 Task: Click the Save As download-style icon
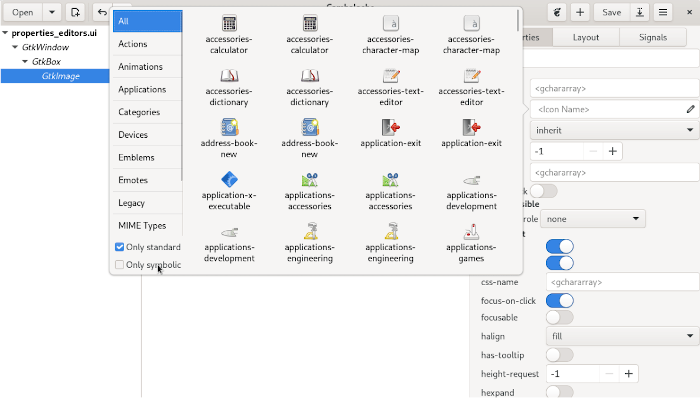pyautogui.click(x=640, y=12)
